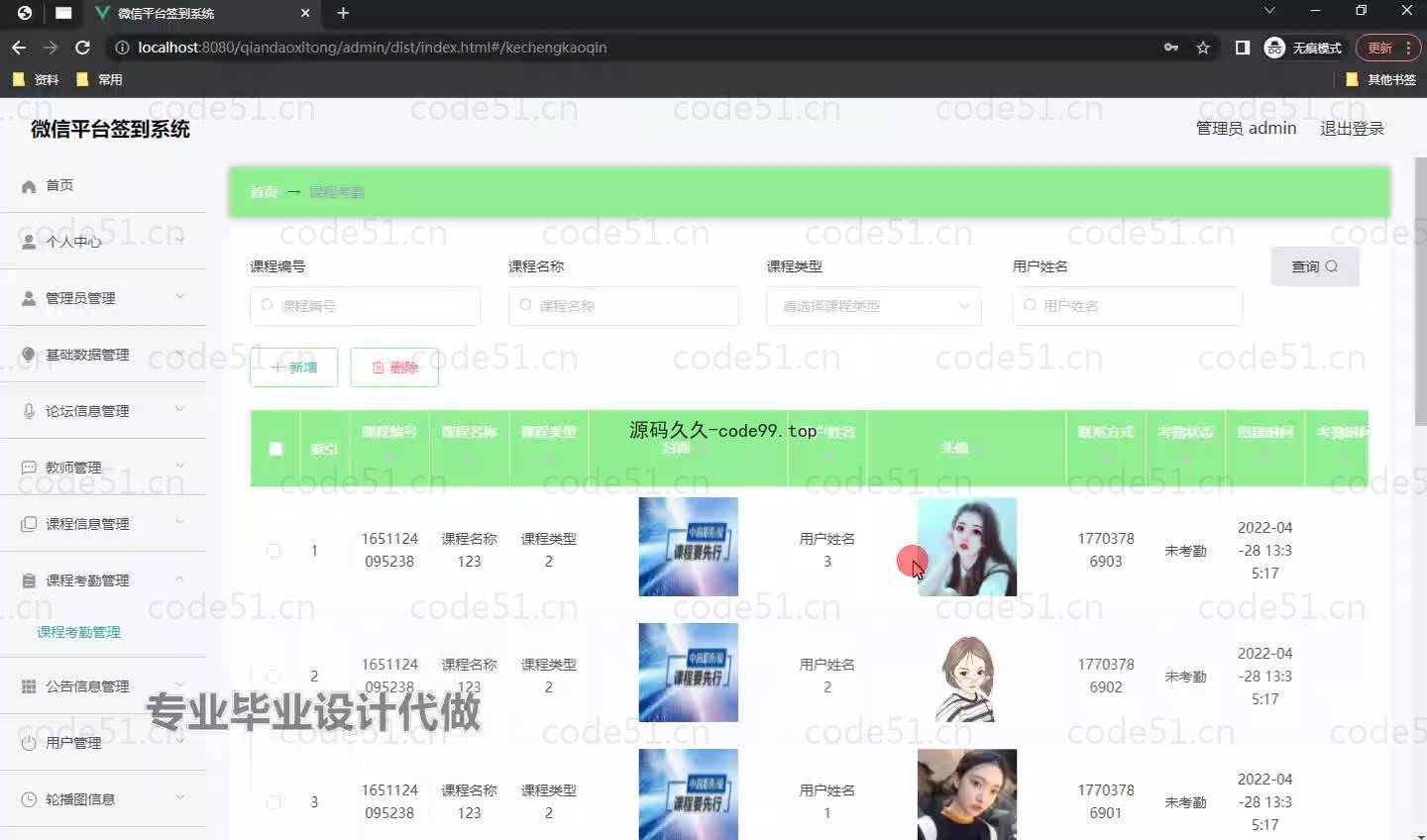Select the 课程考勤管理 submenu item
This screenshot has width=1427, height=840.
coord(79,632)
